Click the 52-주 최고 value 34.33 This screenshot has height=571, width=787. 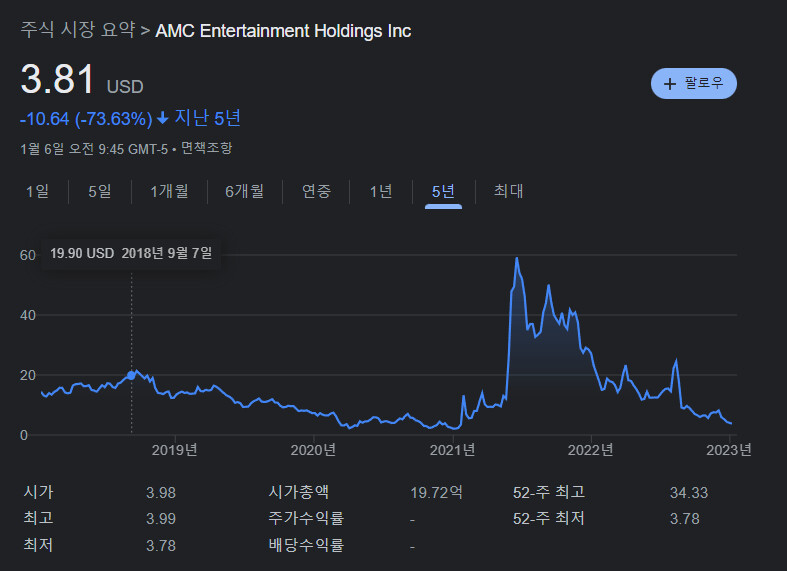(x=689, y=493)
